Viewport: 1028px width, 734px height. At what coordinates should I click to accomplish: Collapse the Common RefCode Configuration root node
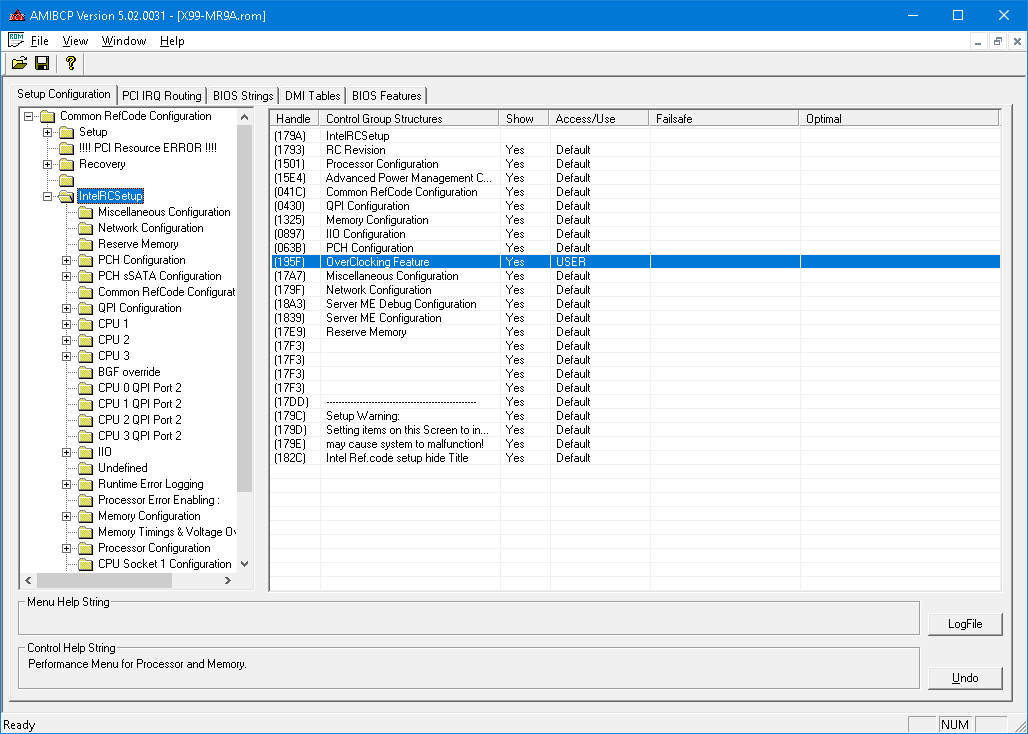(x=28, y=116)
